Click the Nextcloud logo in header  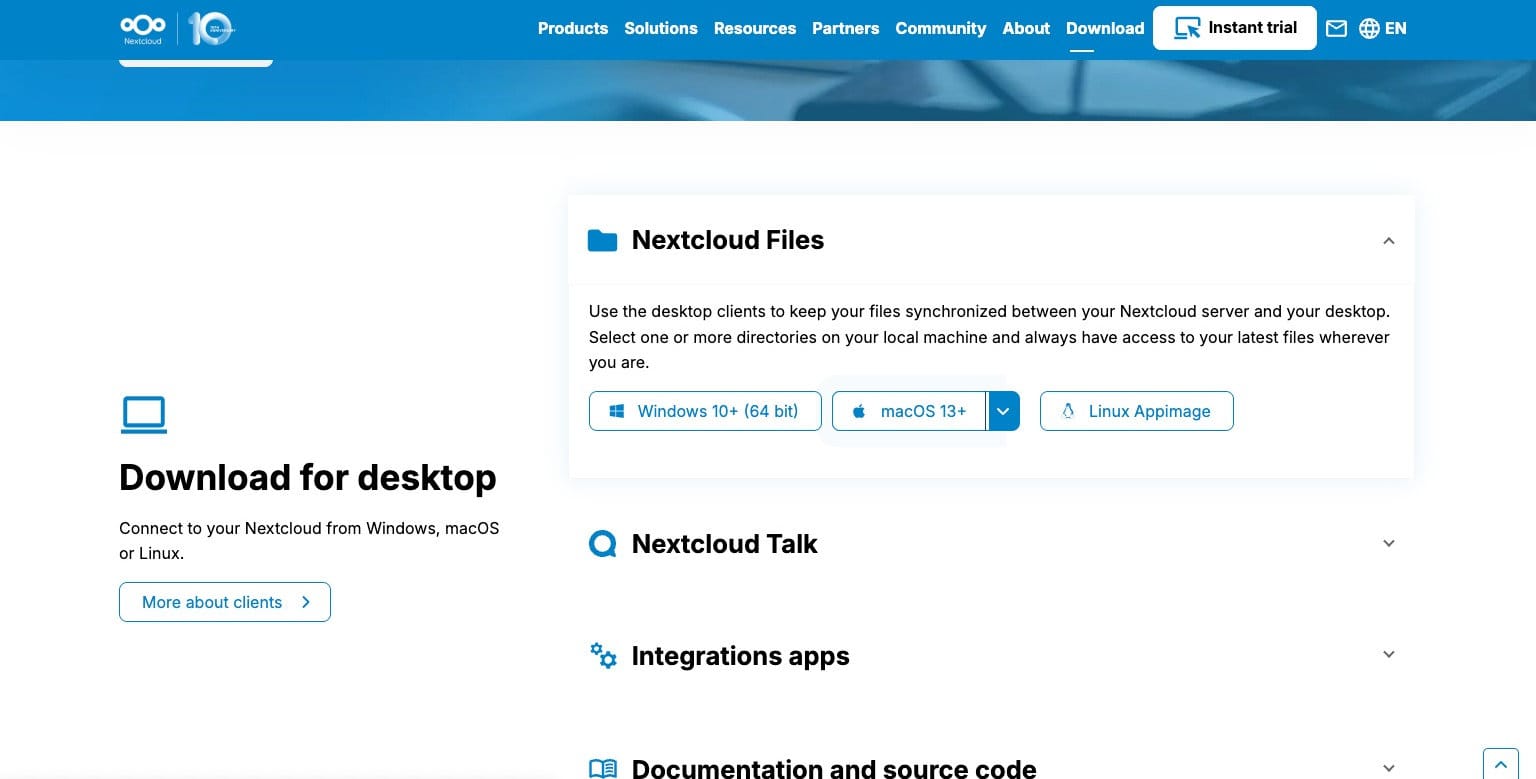point(143,29)
